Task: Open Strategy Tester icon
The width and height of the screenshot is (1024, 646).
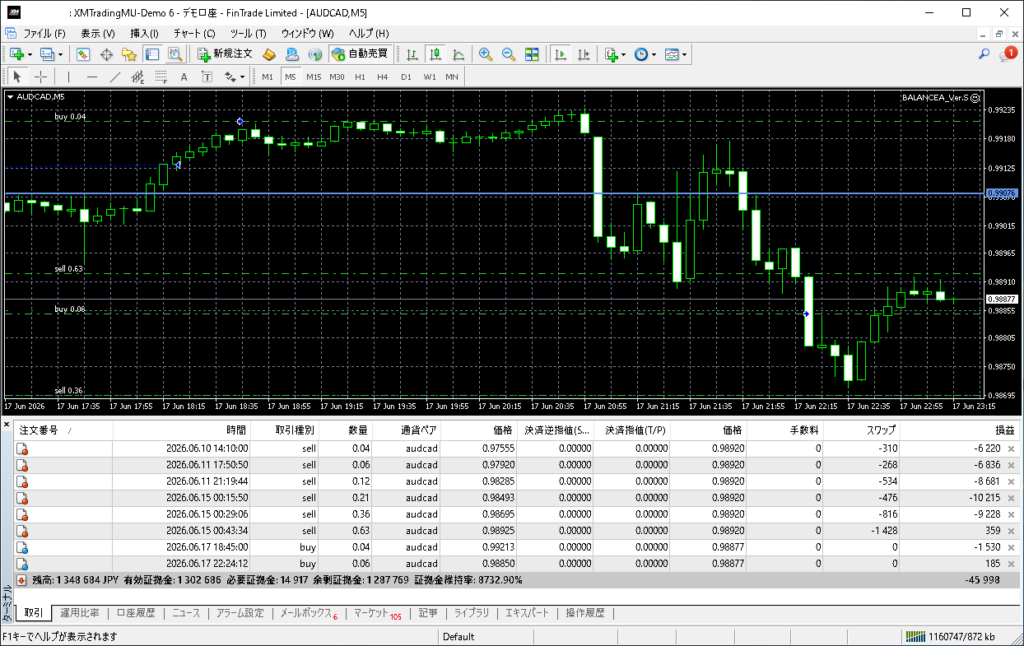Action: pyautogui.click(x=174, y=54)
